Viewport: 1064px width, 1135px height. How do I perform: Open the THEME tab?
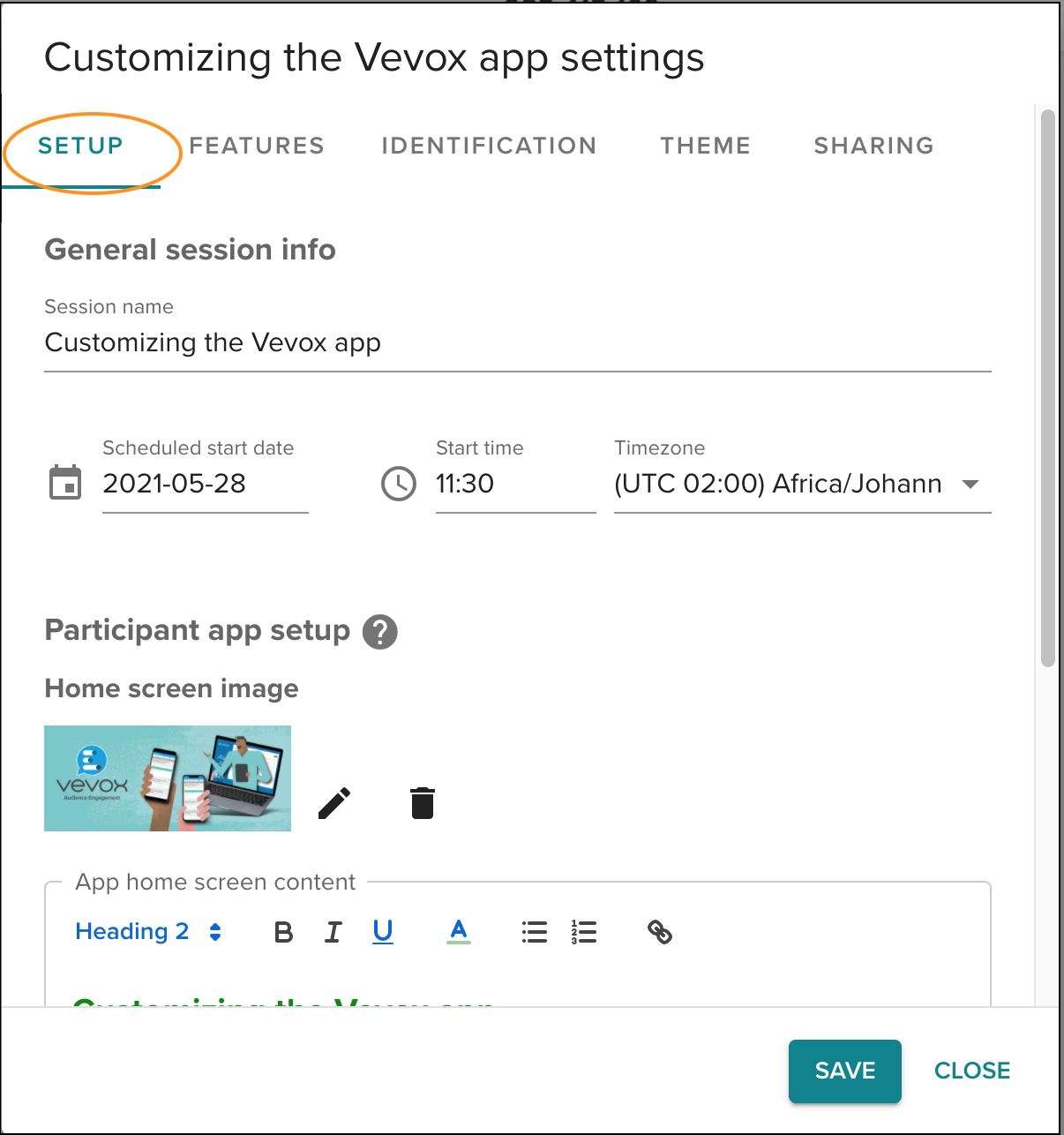(x=705, y=146)
